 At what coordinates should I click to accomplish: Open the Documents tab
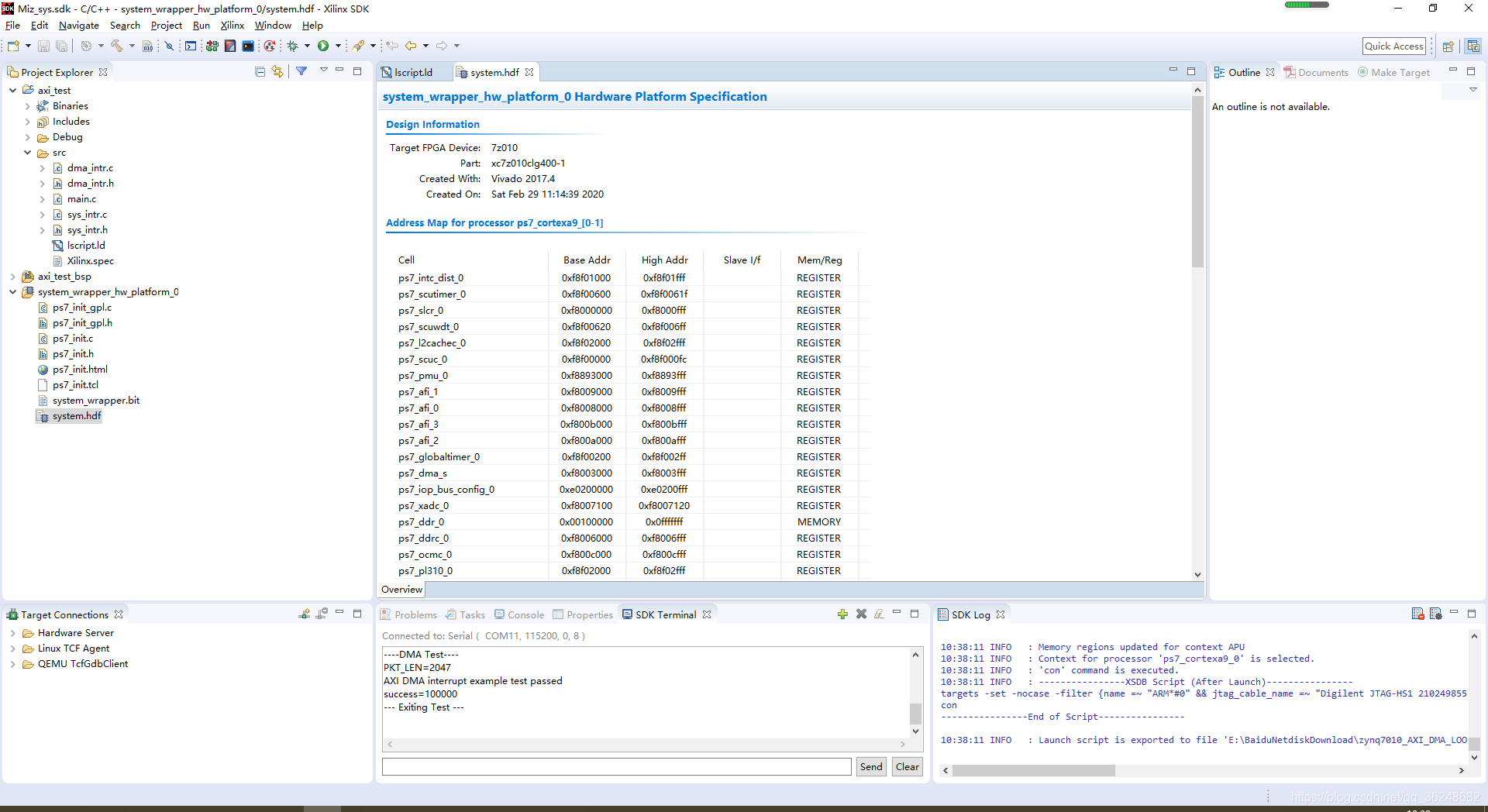1316,72
